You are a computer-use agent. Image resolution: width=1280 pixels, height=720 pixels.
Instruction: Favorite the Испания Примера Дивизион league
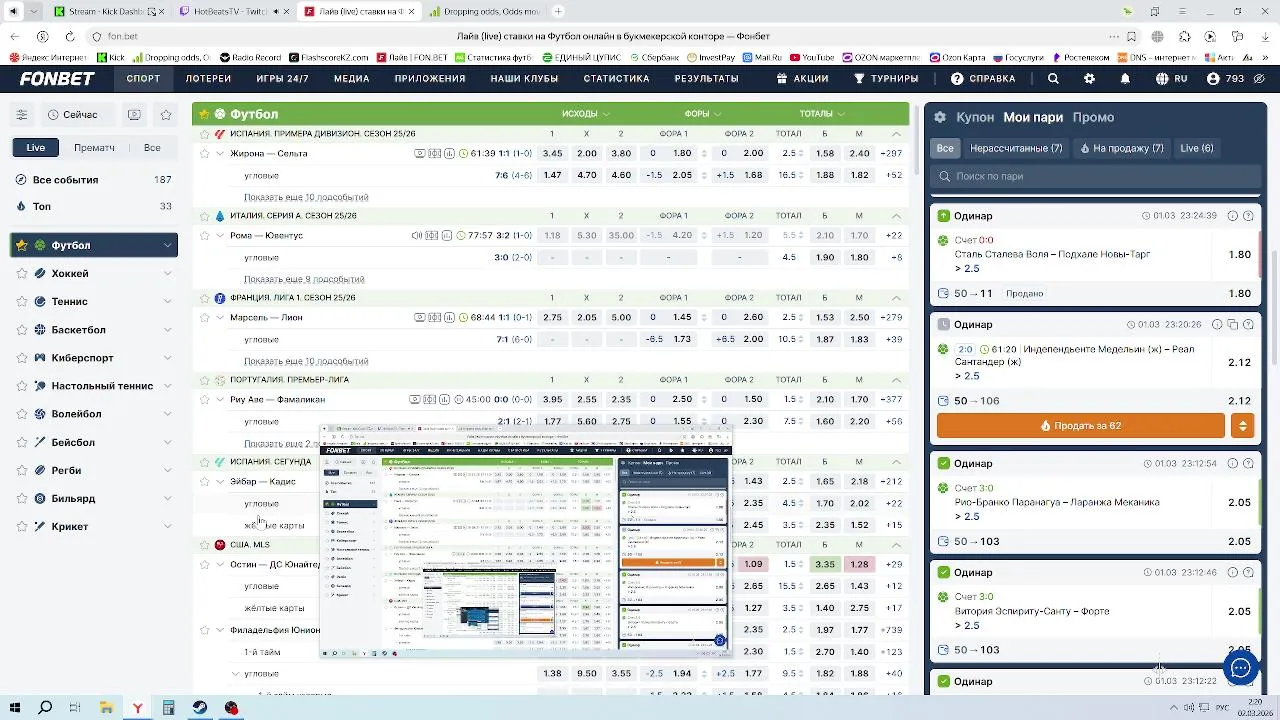click(x=204, y=134)
